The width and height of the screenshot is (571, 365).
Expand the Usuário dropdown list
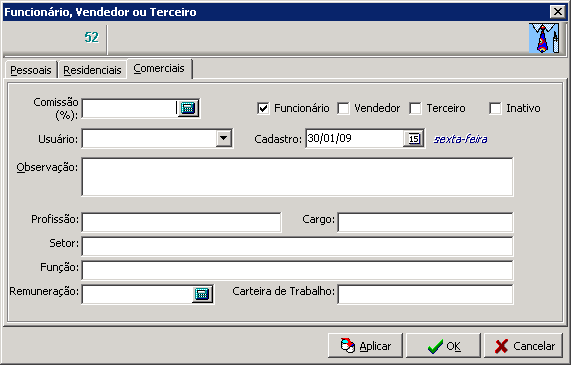click(x=224, y=138)
